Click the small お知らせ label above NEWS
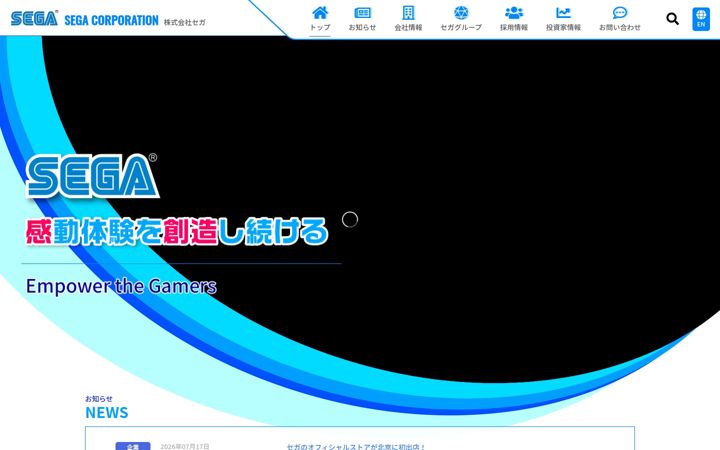Image resolution: width=720 pixels, height=450 pixels. point(99,399)
